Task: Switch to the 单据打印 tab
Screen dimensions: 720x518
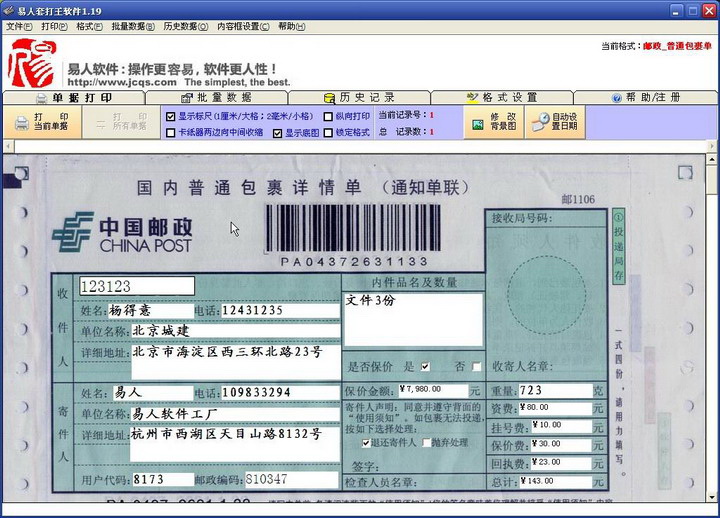Action: (x=74, y=98)
